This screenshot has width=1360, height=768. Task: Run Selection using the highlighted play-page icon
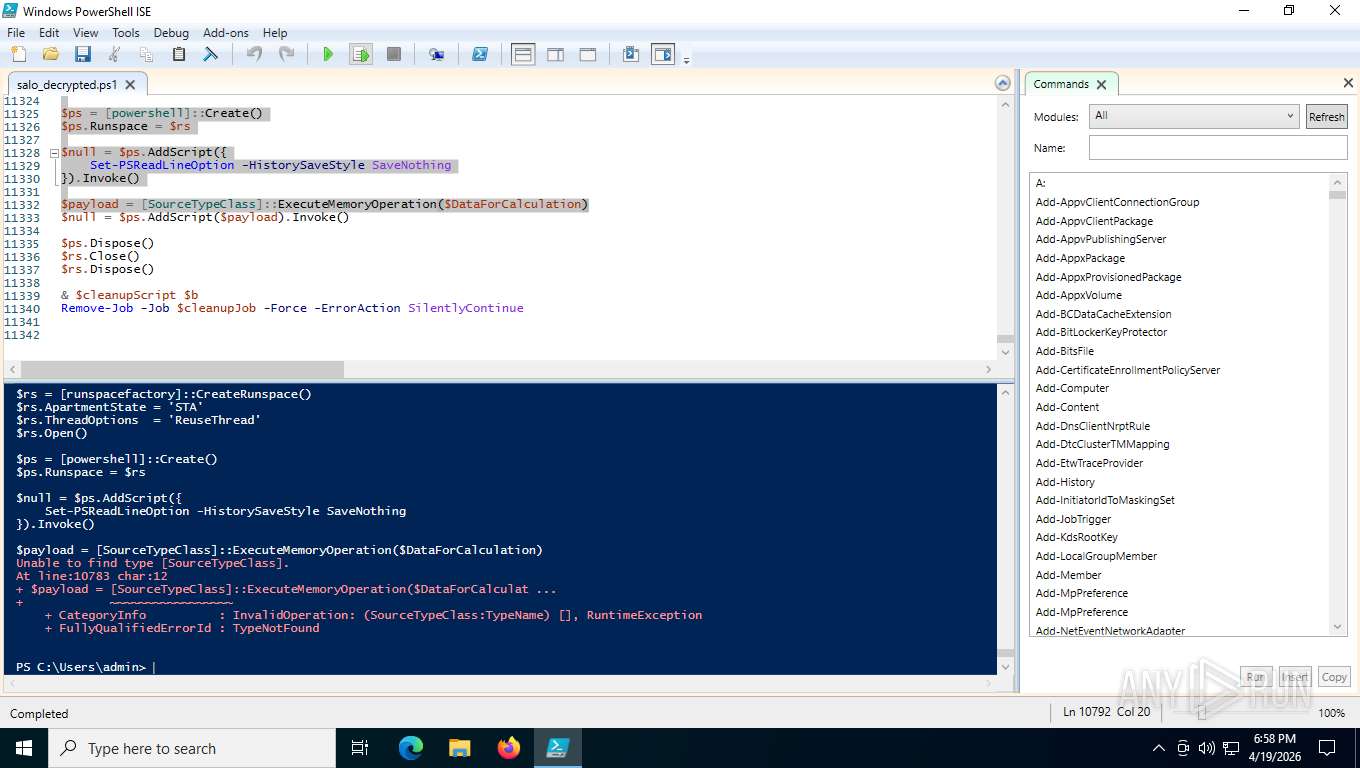coord(361,54)
